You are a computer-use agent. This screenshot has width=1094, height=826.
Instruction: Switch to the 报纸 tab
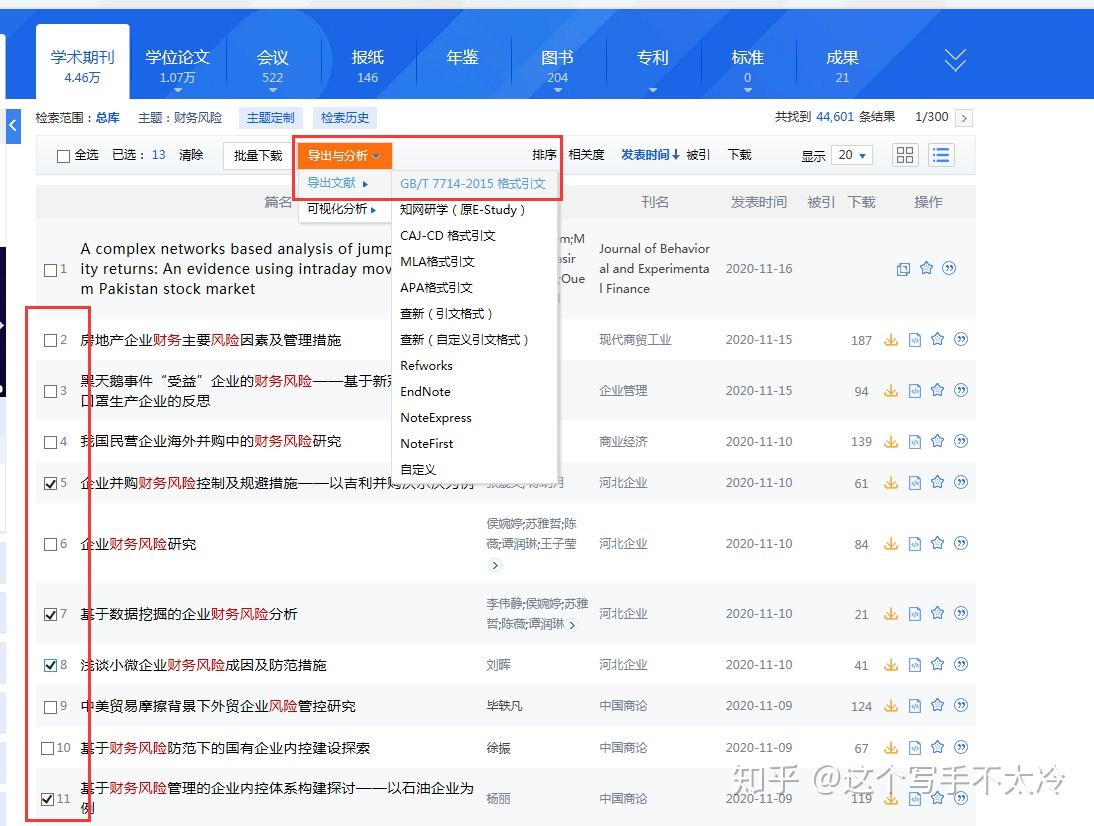(x=368, y=65)
